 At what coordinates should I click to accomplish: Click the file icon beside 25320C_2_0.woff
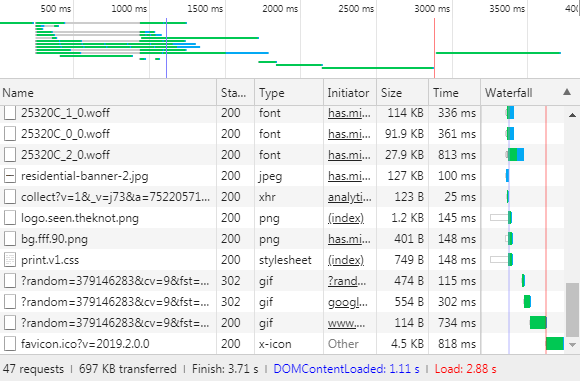[x=10, y=155]
